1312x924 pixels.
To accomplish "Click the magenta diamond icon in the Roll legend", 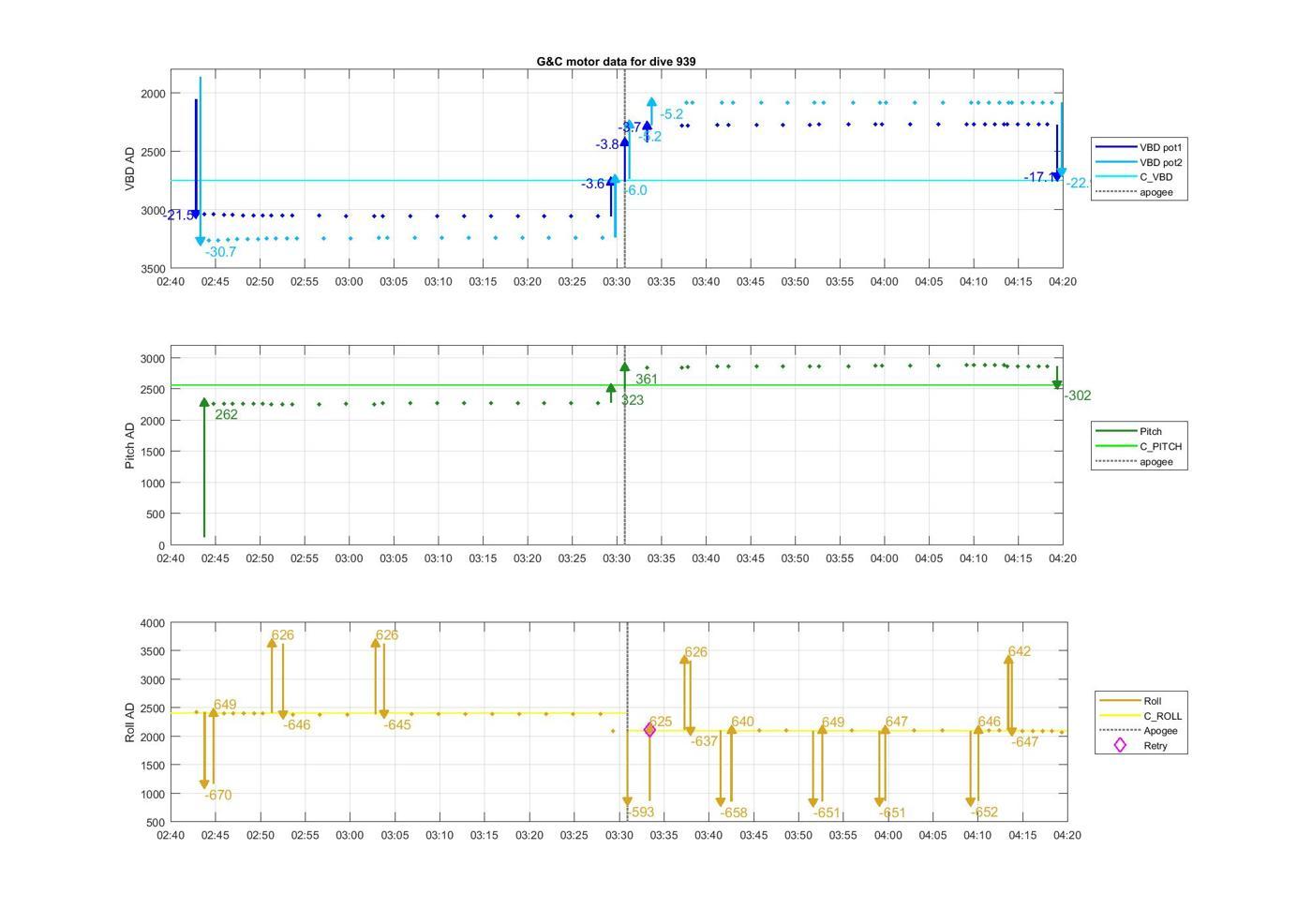I will click(x=1119, y=745).
